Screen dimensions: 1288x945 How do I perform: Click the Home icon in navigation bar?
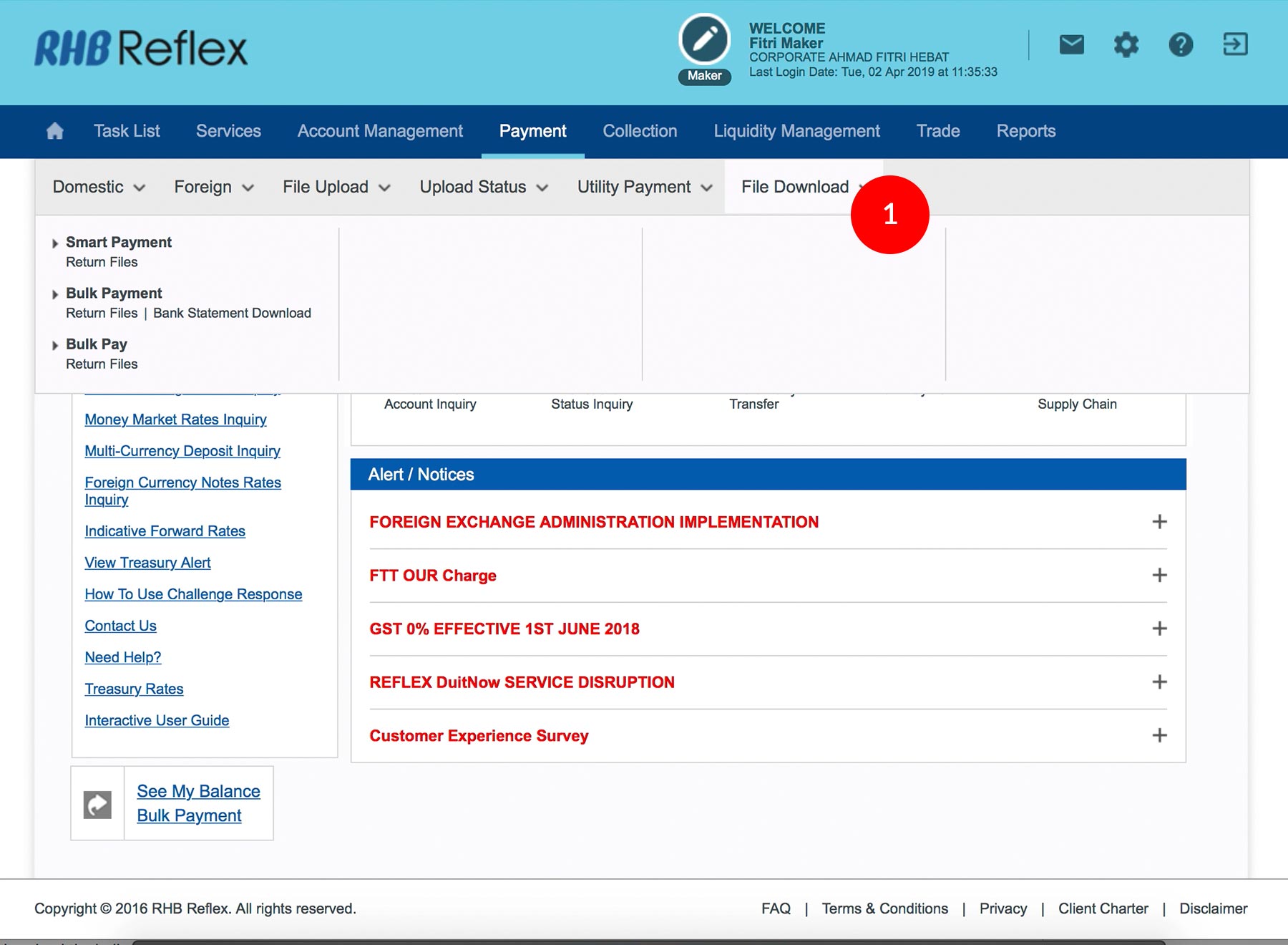click(55, 131)
